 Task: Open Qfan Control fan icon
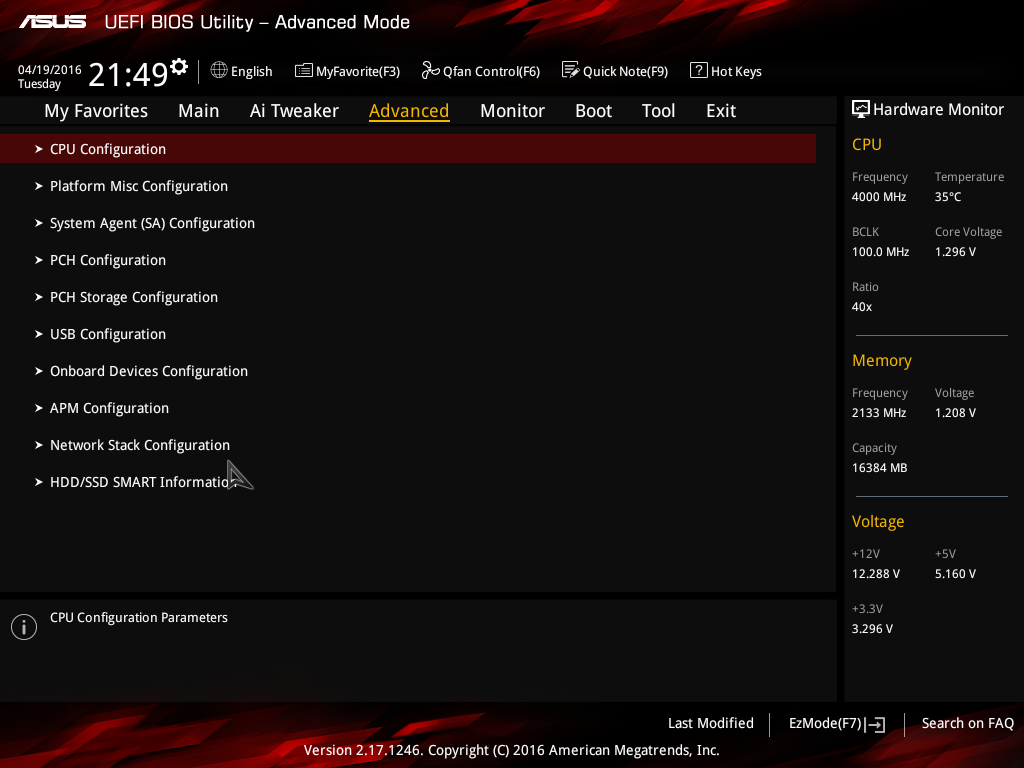coord(430,70)
